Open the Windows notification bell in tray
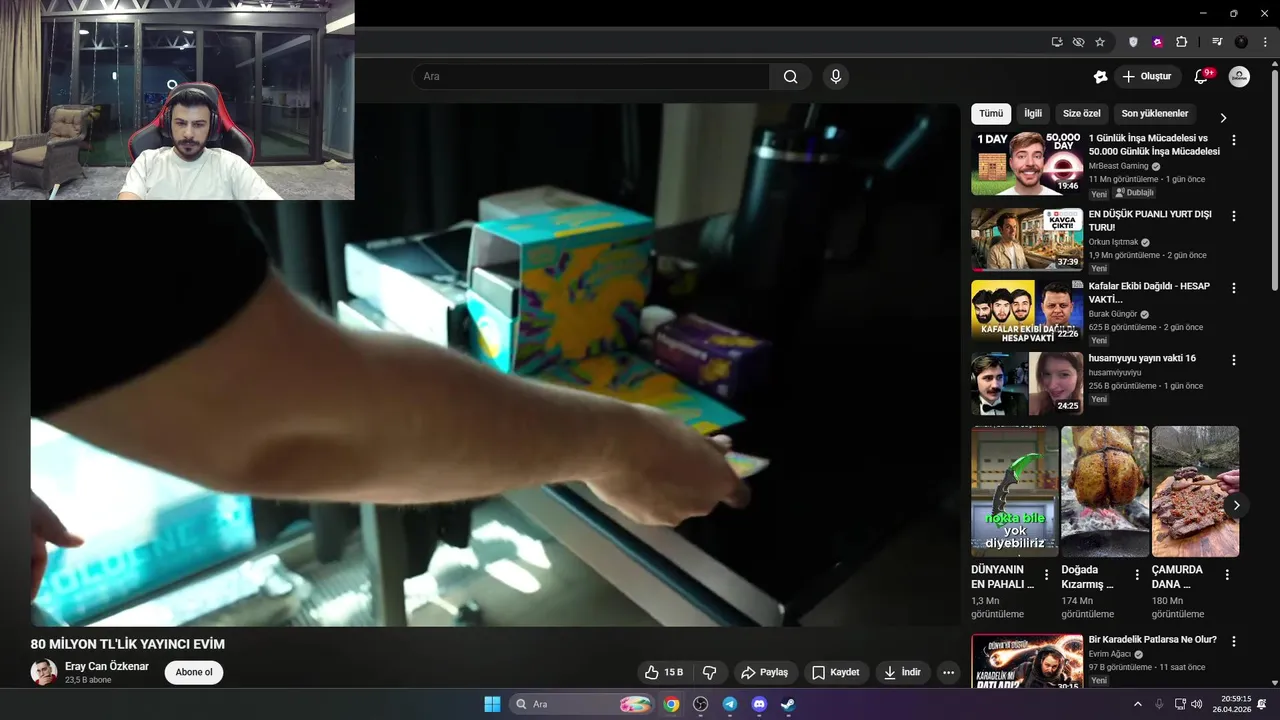This screenshot has height=720, width=1280. (1262, 704)
